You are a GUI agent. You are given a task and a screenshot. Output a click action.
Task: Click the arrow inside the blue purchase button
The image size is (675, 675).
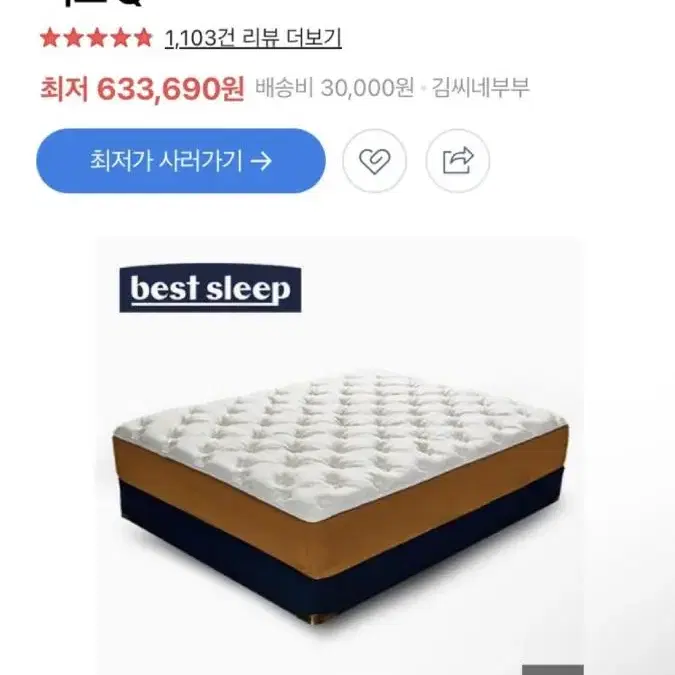[261, 161]
